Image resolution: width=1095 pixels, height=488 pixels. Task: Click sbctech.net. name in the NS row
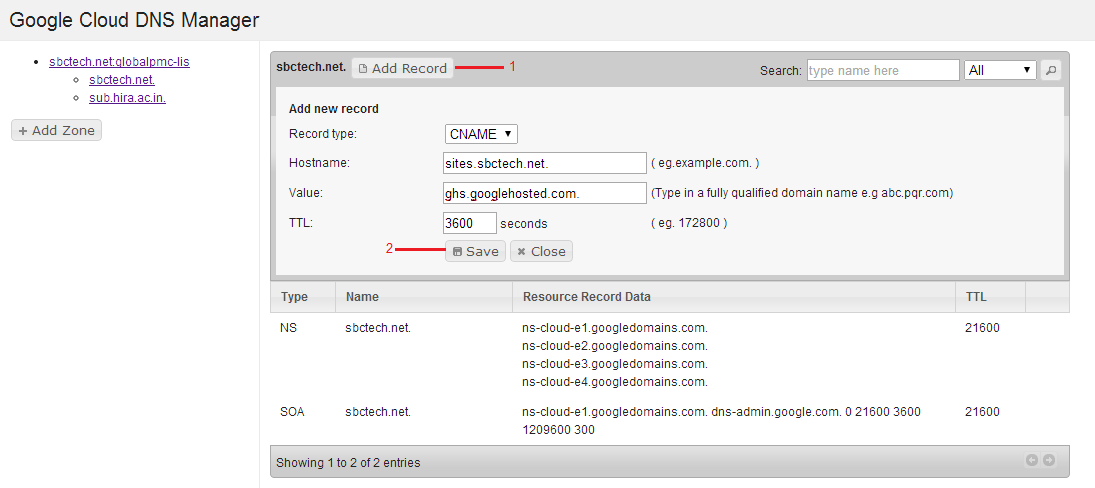[378, 327]
